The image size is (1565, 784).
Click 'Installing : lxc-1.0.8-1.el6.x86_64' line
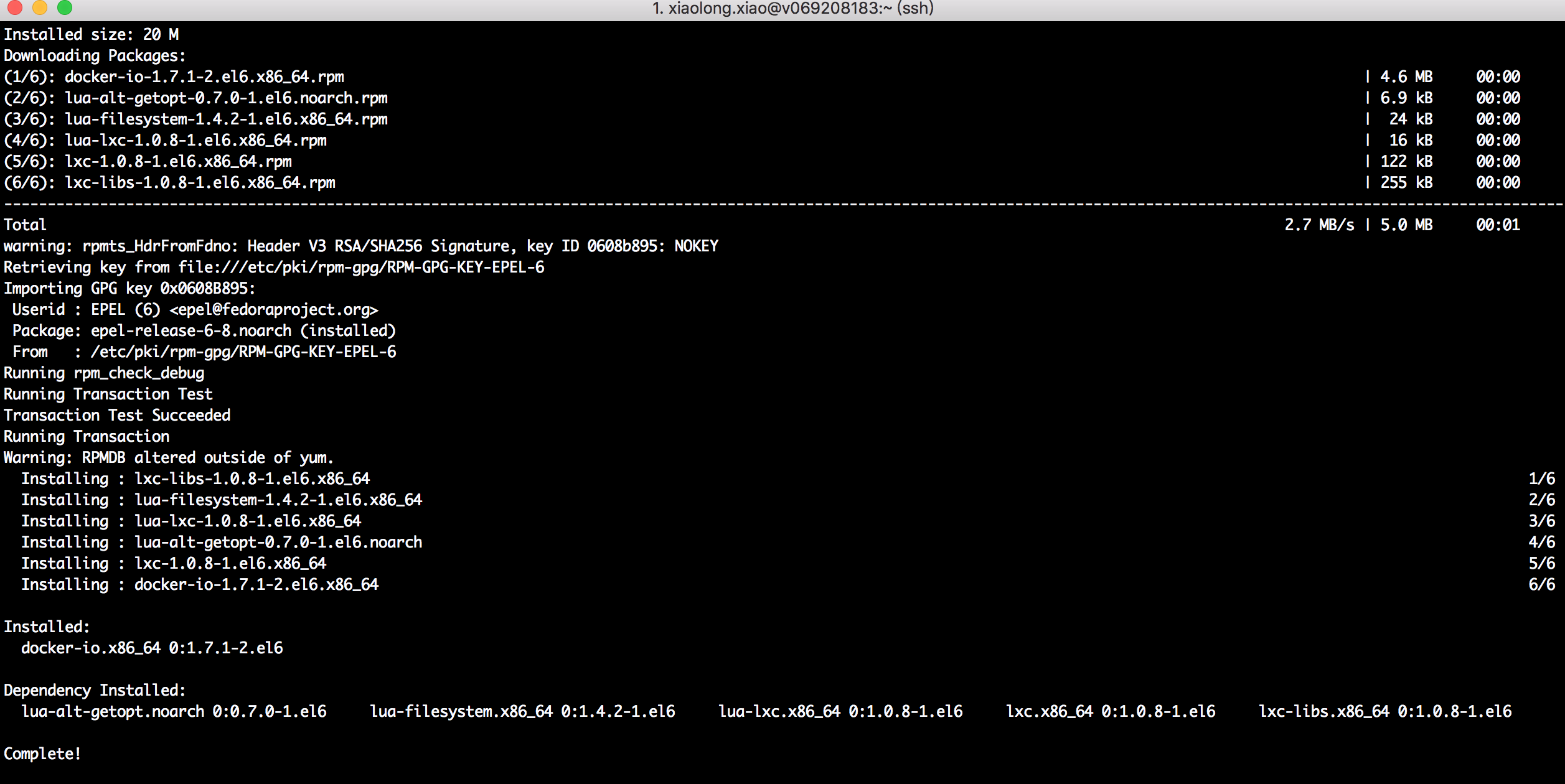[x=174, y=564]
